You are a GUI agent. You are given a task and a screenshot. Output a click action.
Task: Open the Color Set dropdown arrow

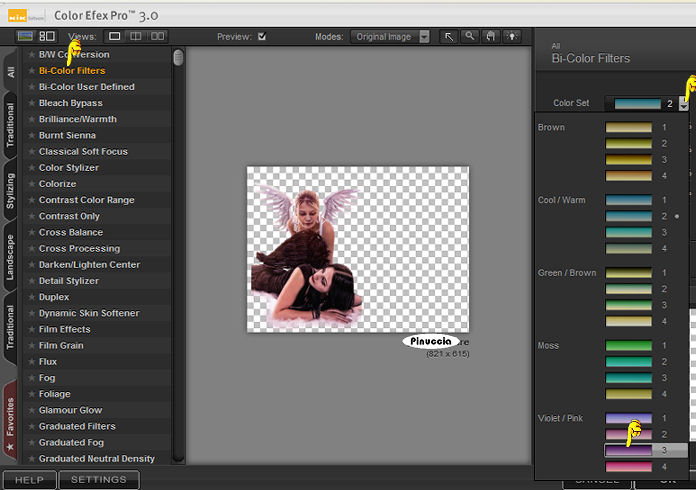684,104
